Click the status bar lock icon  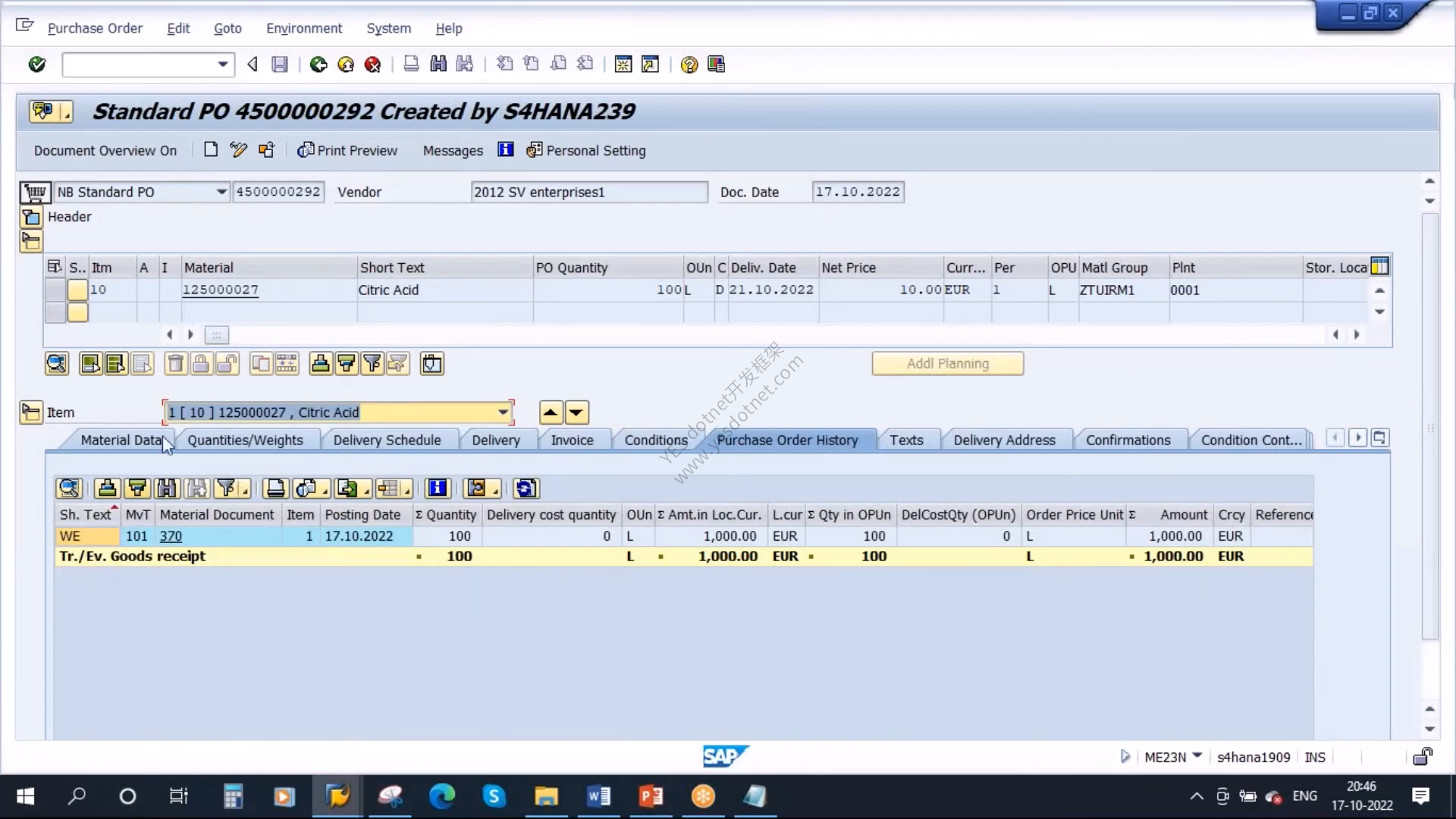tap(1423, 757)
